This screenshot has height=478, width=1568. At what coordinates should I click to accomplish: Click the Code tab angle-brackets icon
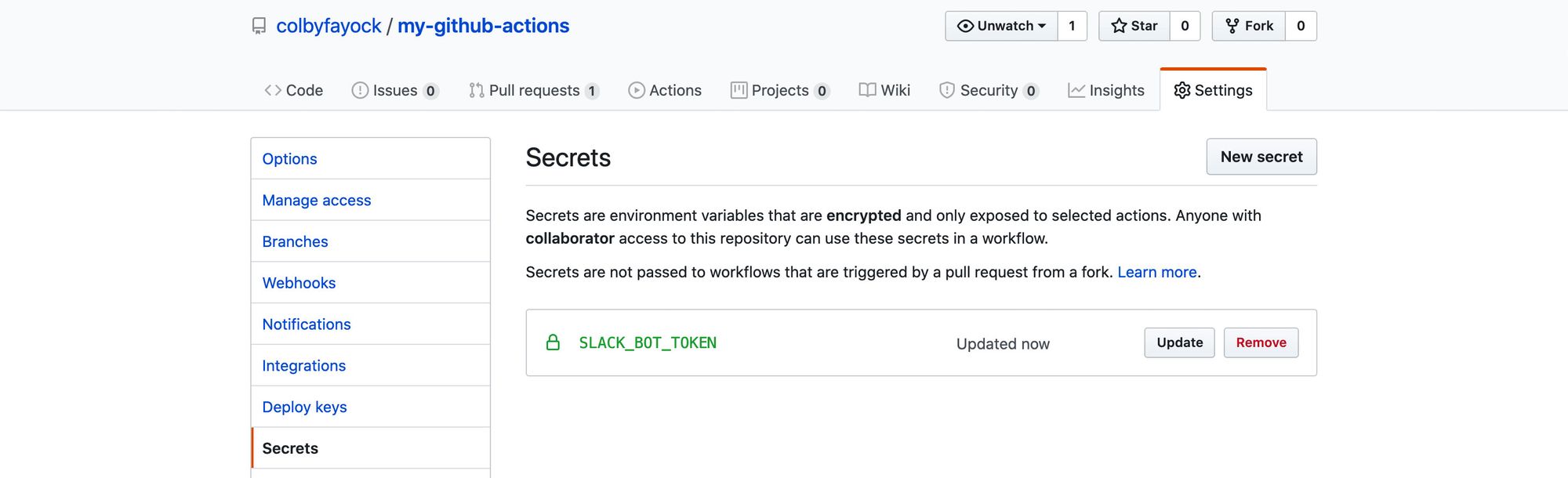pos(273,90)
